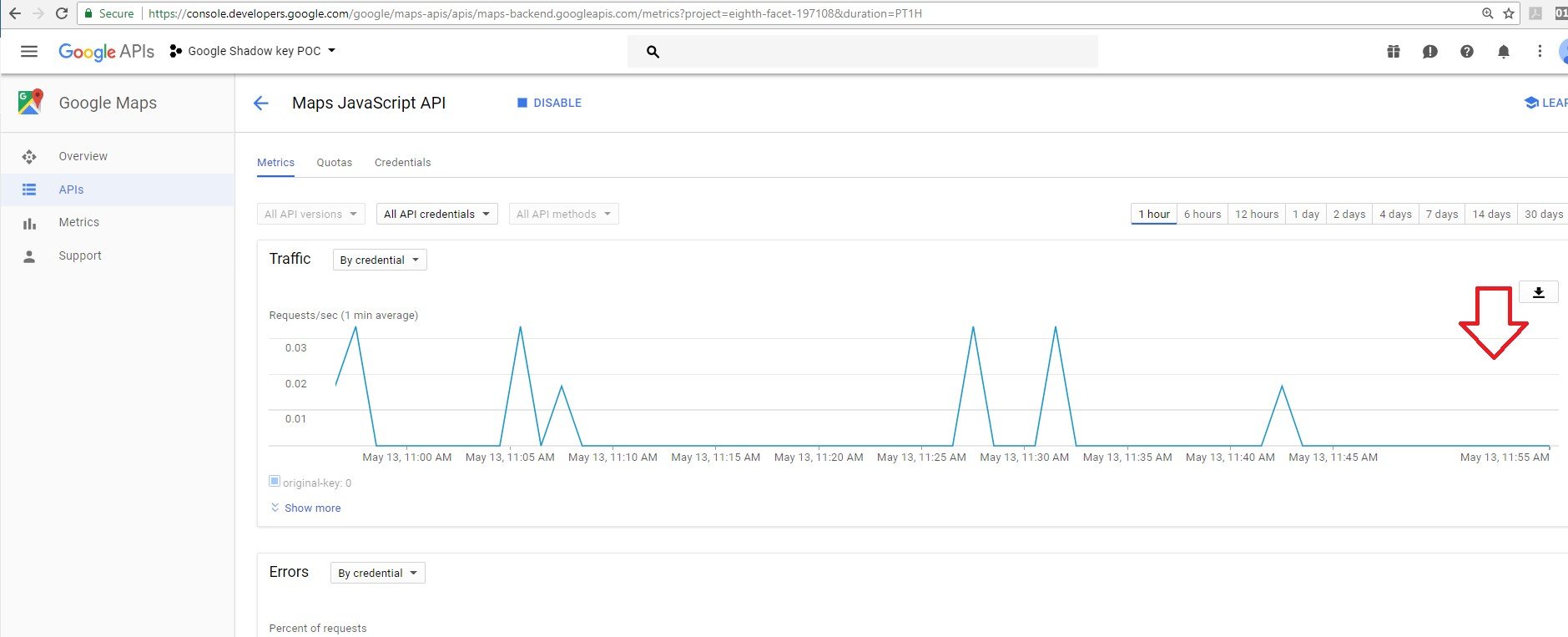The width and height of the screenshot is (1568, 637).
Task: Open the Metrics sidebar item
Action: point(117,223)
